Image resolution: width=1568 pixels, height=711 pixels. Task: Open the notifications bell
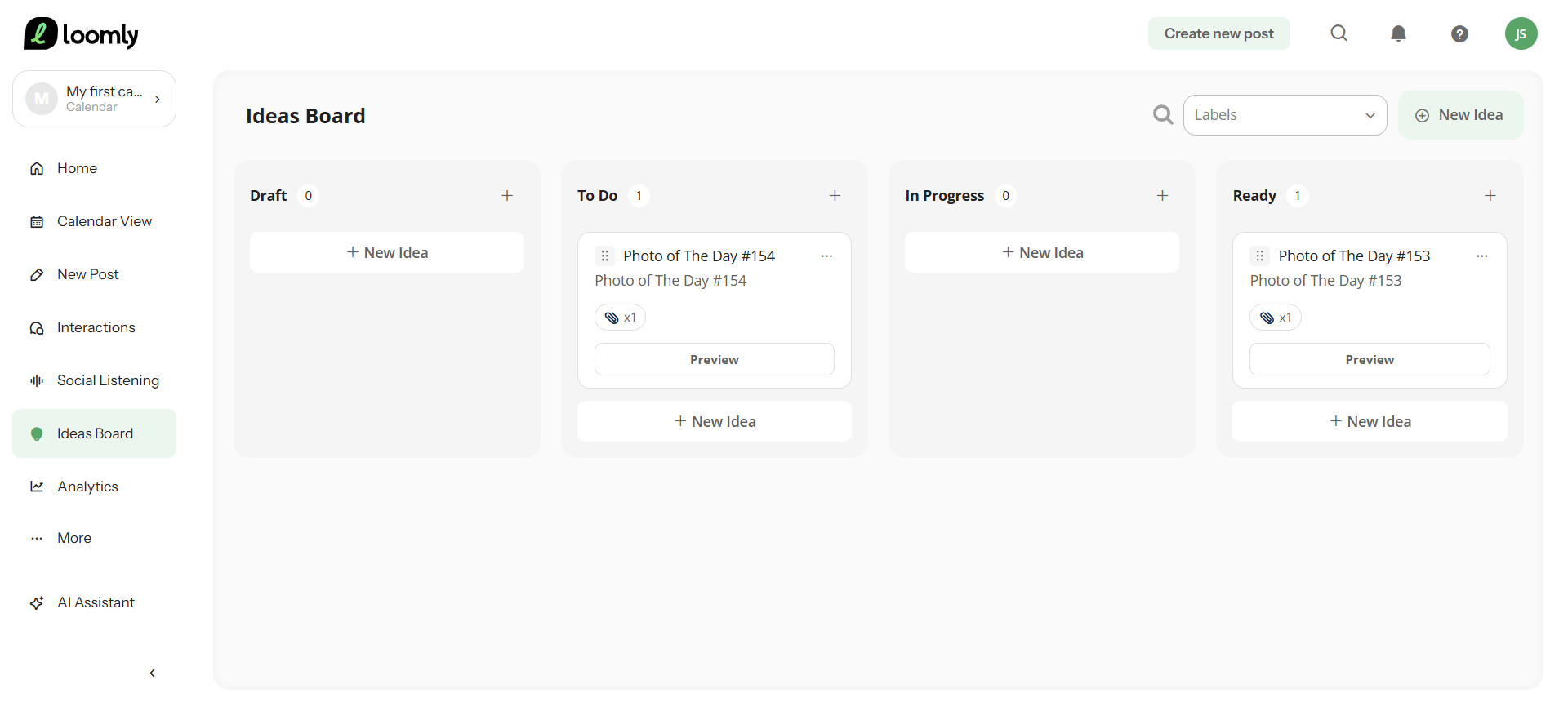pyautogui.click(x=1398, y=33)
